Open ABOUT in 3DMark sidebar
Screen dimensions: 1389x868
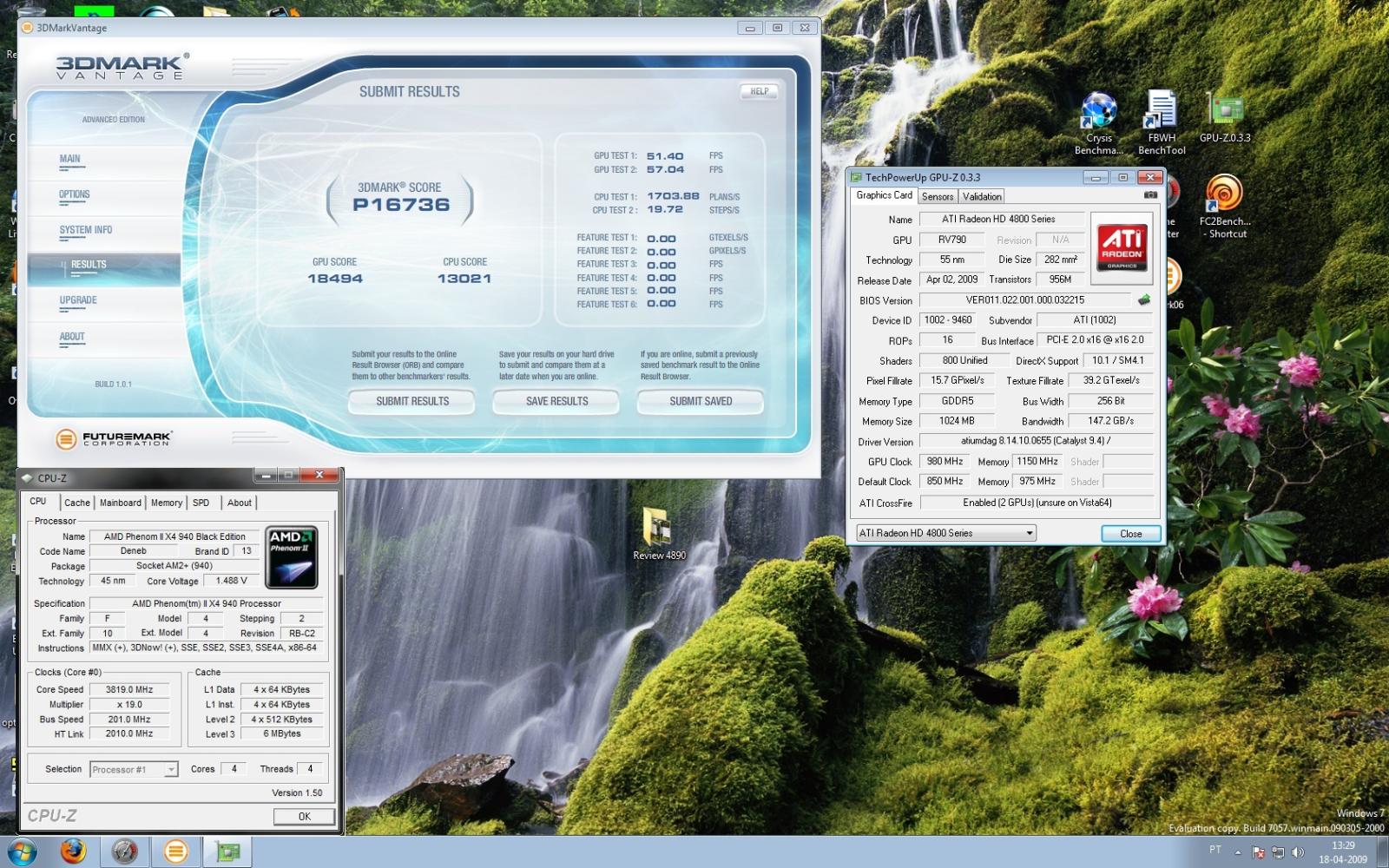point(72,338)
